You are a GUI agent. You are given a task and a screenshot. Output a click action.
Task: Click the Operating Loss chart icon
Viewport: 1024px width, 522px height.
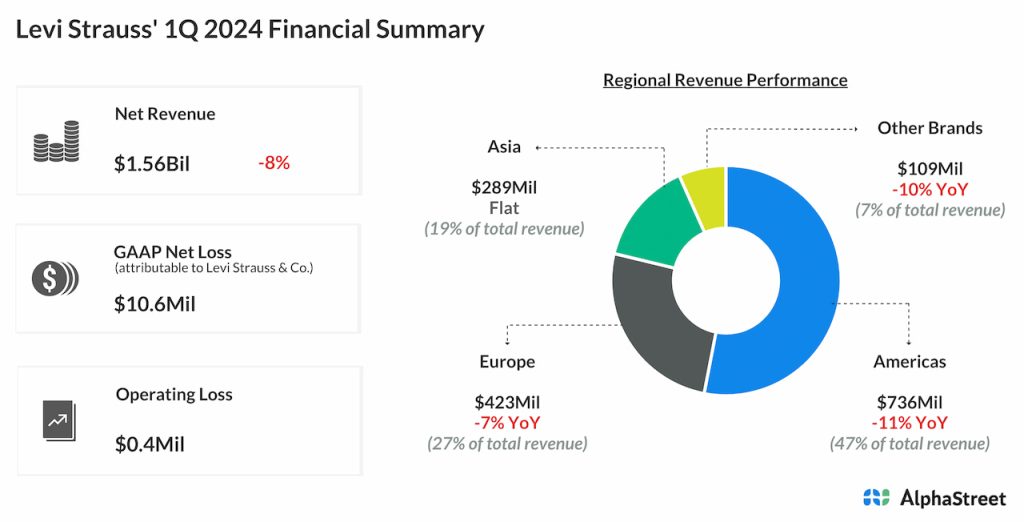pyautogui.click(x=59, y=419)
